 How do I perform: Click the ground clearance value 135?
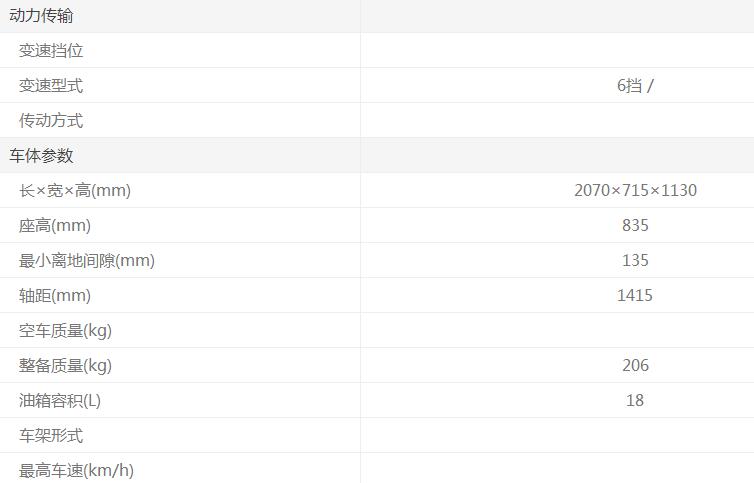pos(635,261)
